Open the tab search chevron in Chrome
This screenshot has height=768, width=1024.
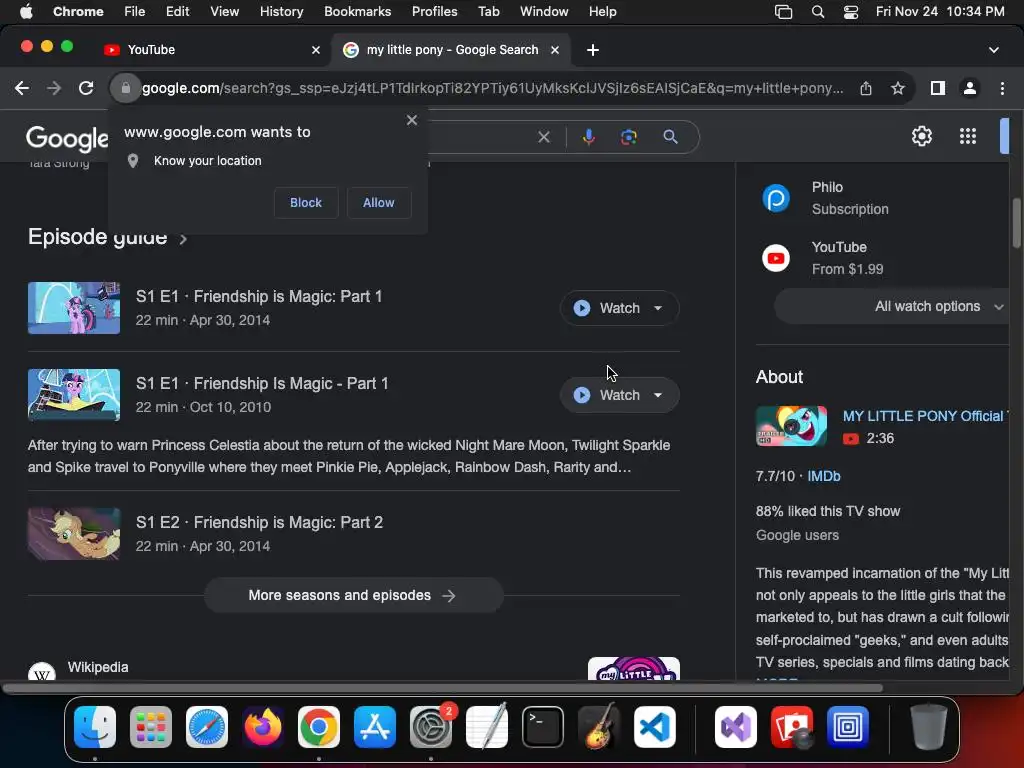click(993, 50)
